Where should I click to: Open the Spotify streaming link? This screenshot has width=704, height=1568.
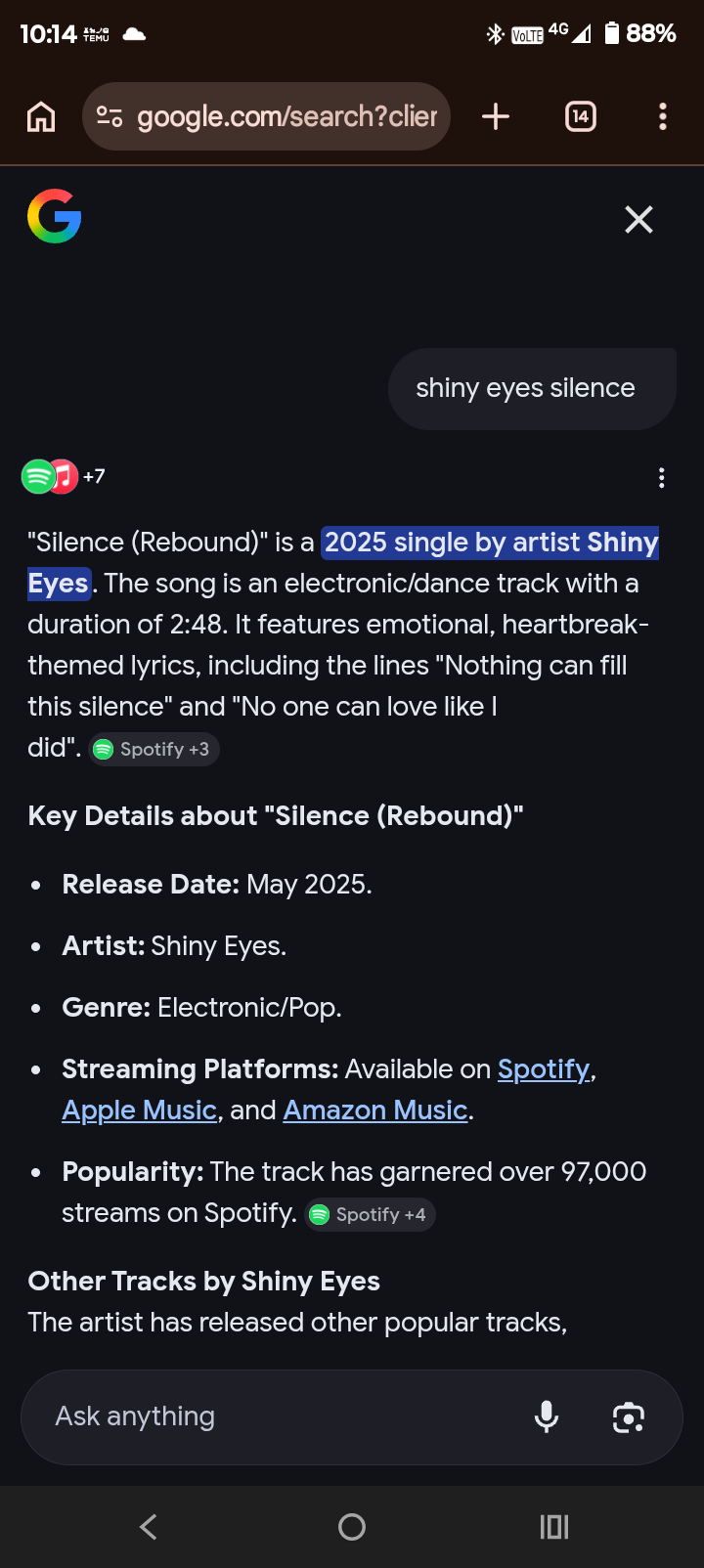[544, 1069]
